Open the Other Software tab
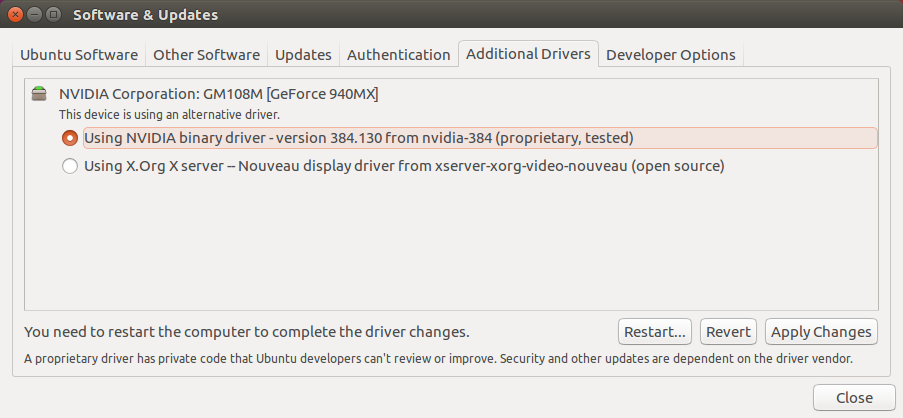This screenshot has height=418, width=903. (206, 55)
